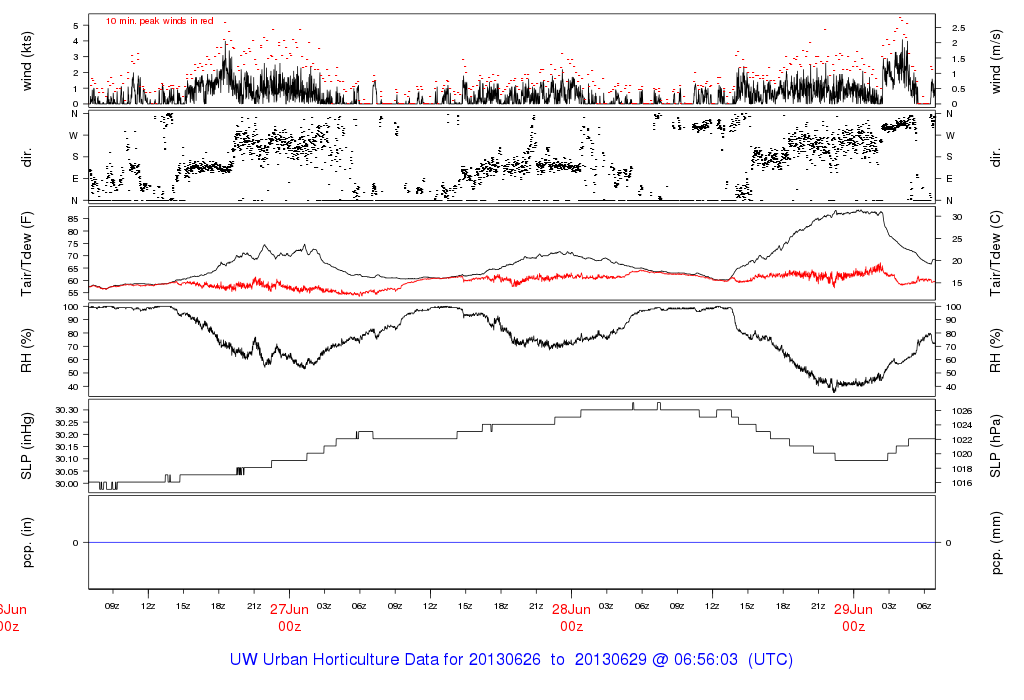This screenshot has width=1024, height=700.
Task: Click the 85 tick on the Fahrenheit axis
Action: (x=74, y=218)
